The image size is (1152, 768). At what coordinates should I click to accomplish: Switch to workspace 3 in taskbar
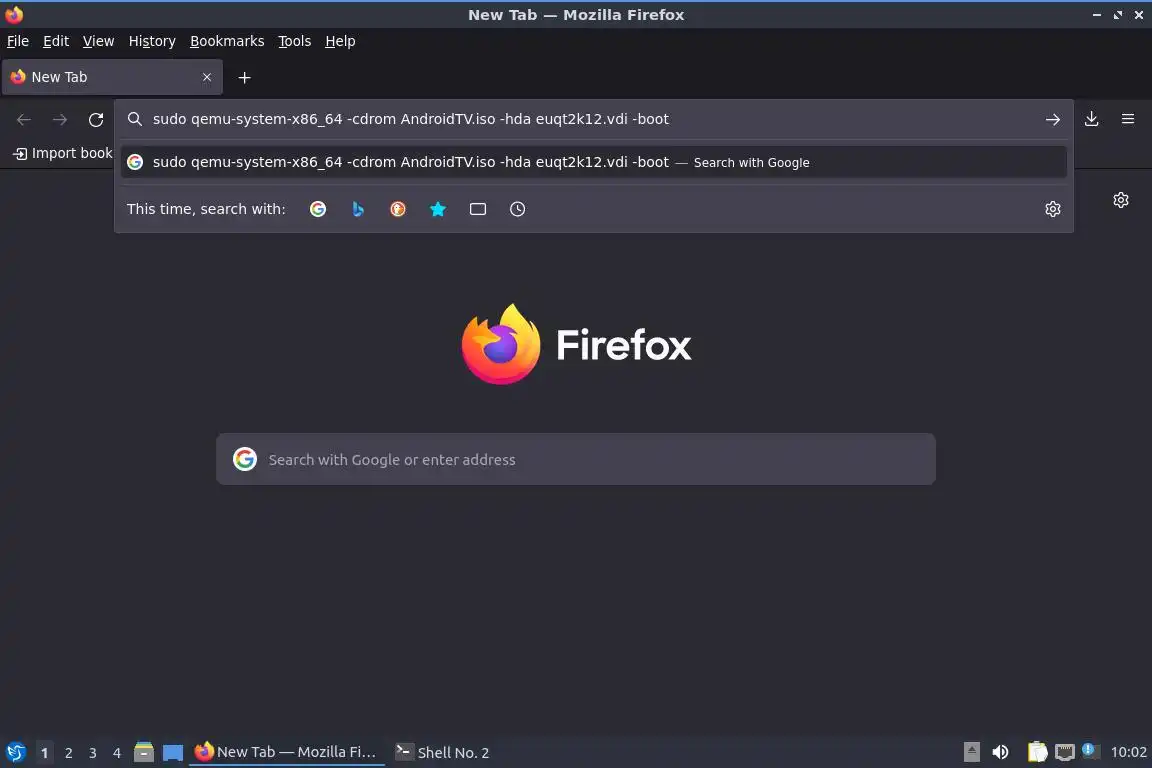pyautogui.click(x=93, y=753)
